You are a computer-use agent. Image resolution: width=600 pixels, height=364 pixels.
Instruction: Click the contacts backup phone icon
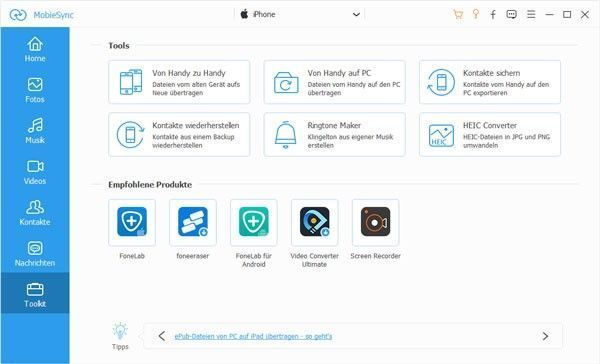click(x=441, y=82)
